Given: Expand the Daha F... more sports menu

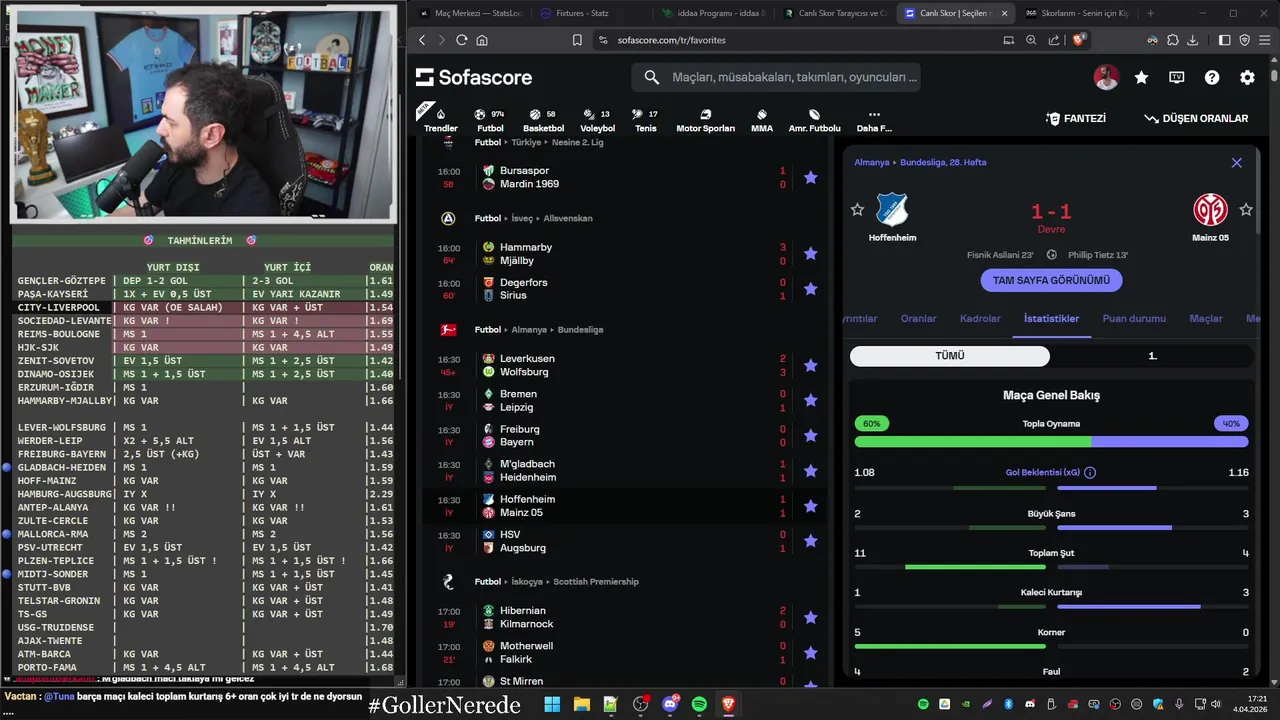Looking at the screenshot, I should pos(873,120).
